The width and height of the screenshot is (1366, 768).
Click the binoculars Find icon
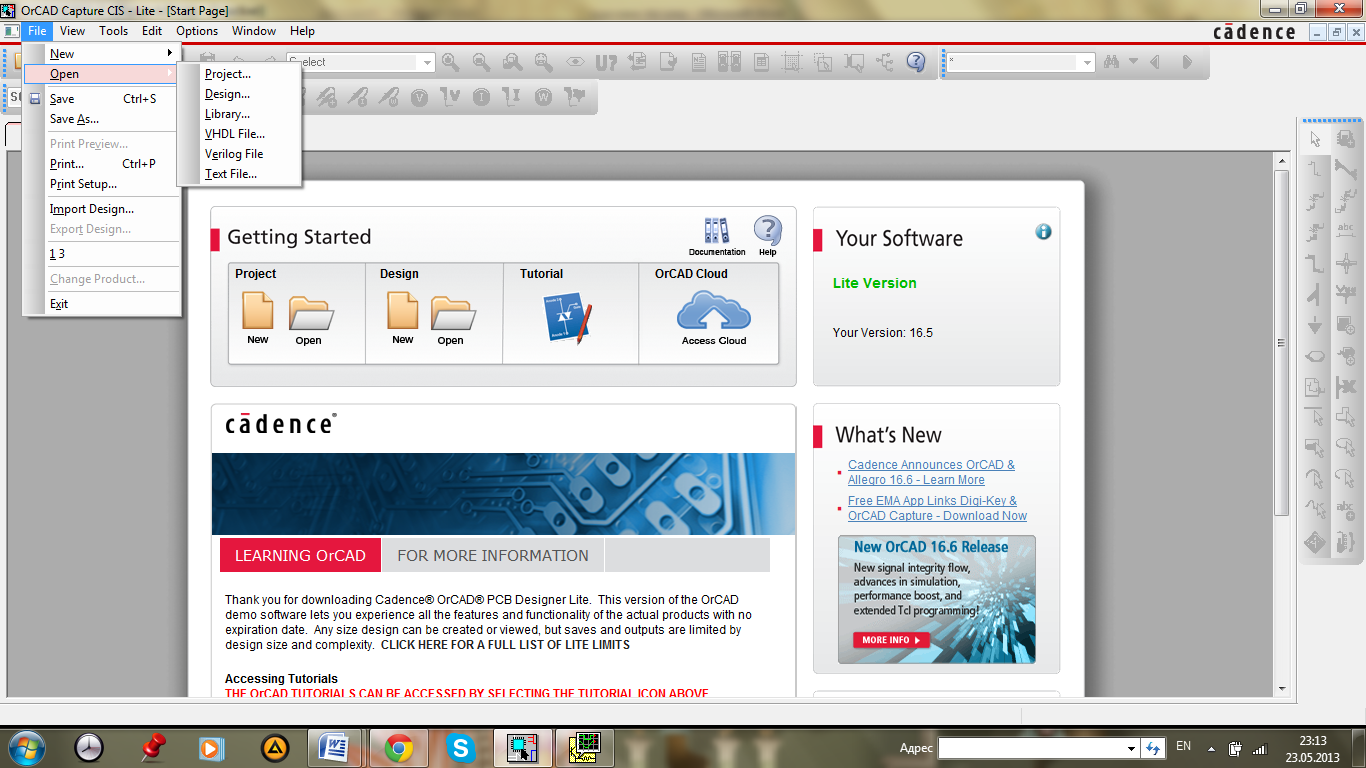pos(1111,62)
